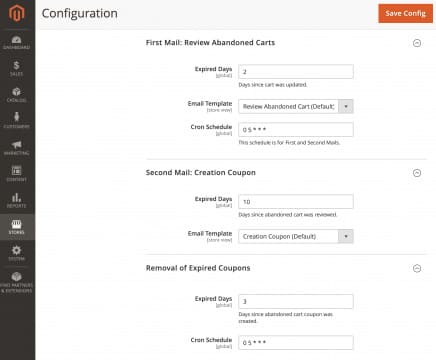Click 'Days since abandoned cart was reviewed' note
The image size is (436, 360).
(x=288, y=215)
